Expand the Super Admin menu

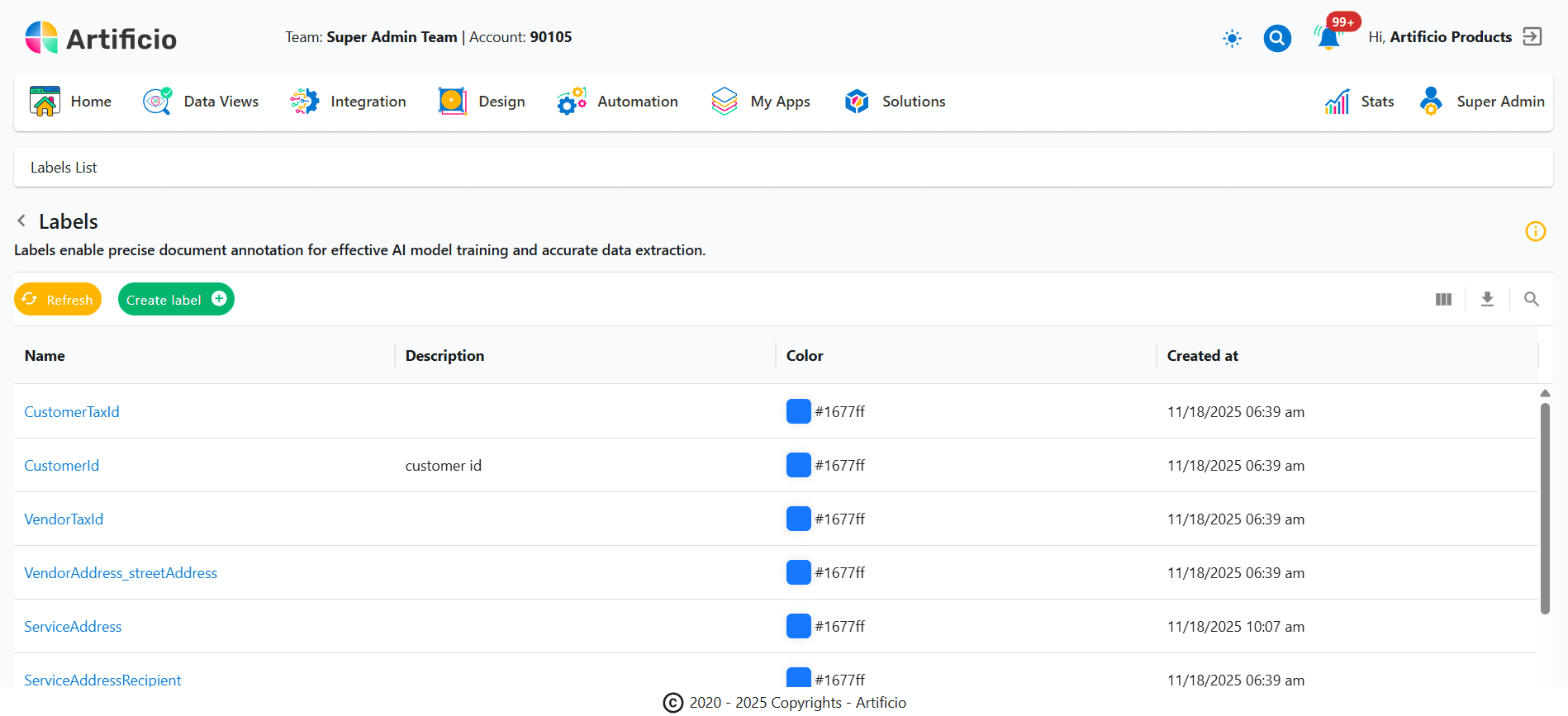click(1482, 102)
